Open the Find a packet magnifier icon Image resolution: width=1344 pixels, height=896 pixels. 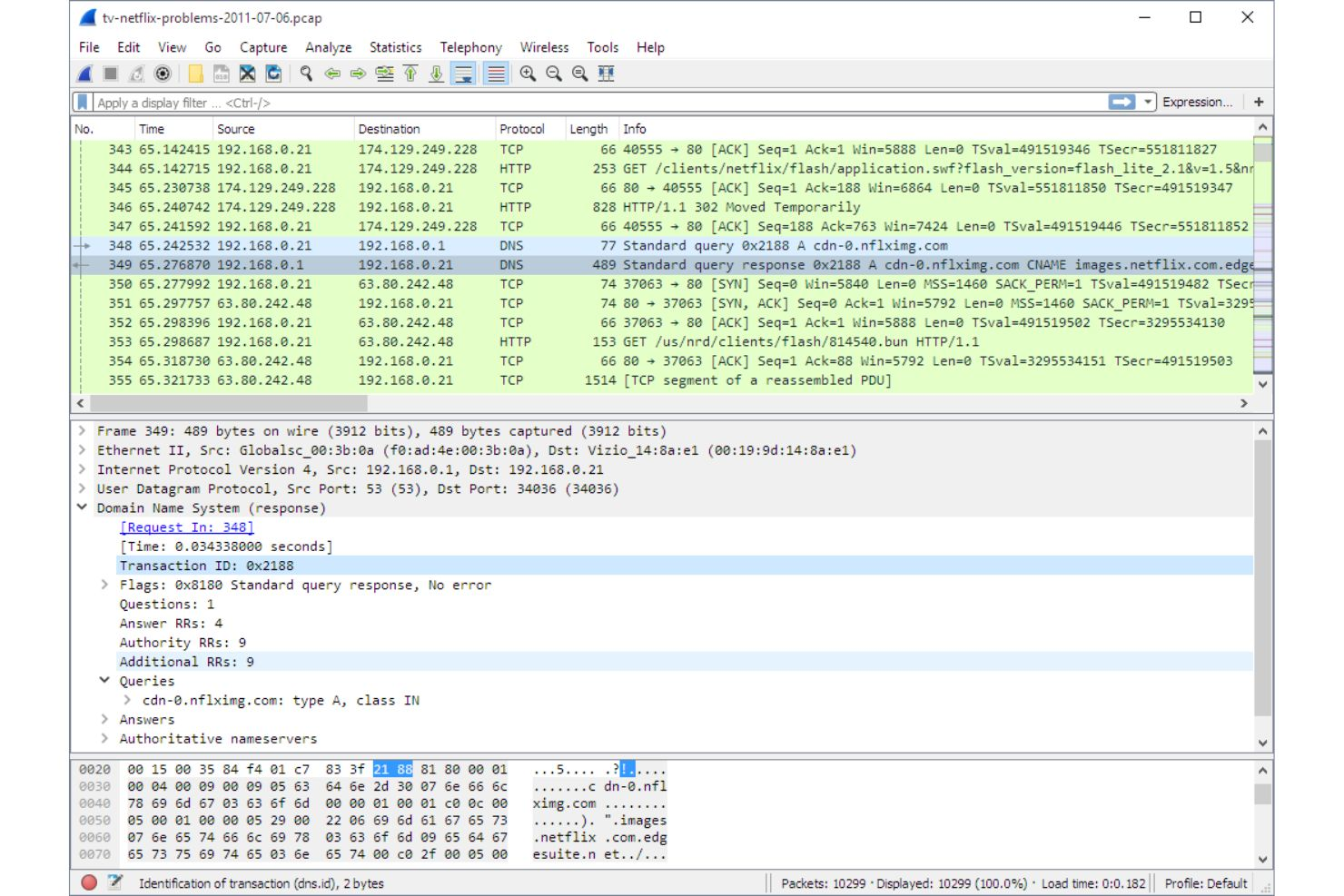[x=305, y=74]
